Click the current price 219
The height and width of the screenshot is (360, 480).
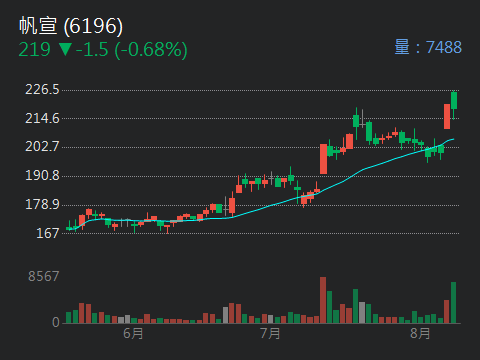[x=34, y=50]
